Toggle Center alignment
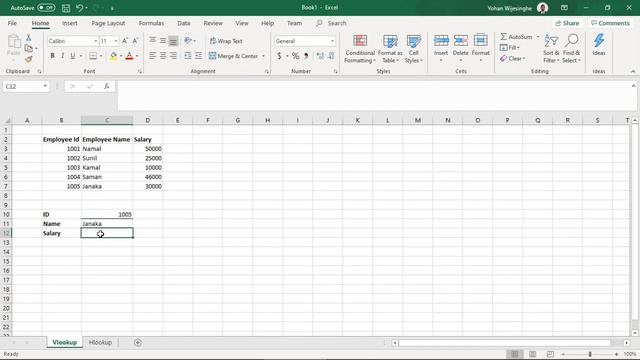This screenshot has height=360, width=640. click(x=163, y=56)
